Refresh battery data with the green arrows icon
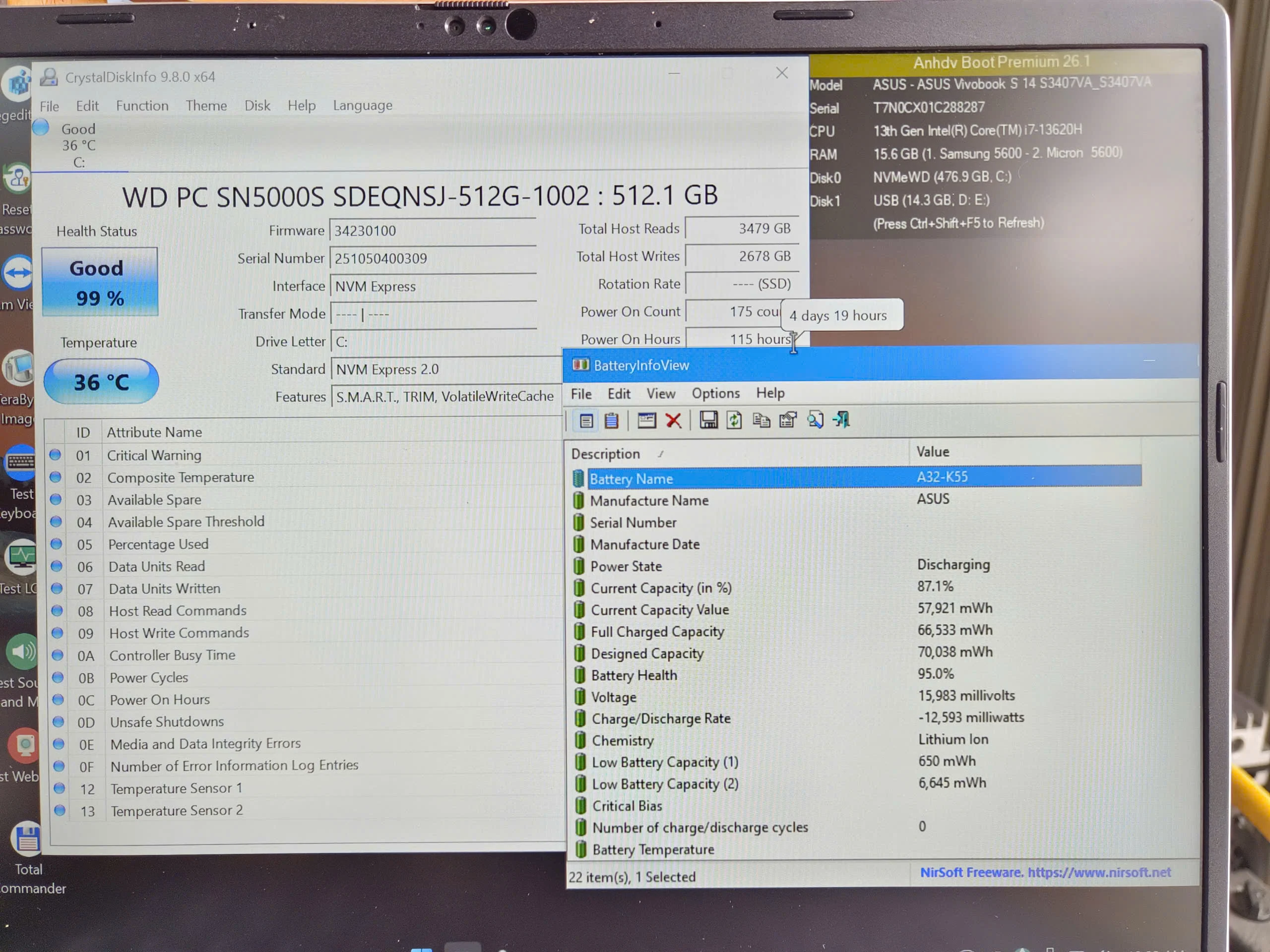This screenshot has width=1270, height=952. click(734, 420)
